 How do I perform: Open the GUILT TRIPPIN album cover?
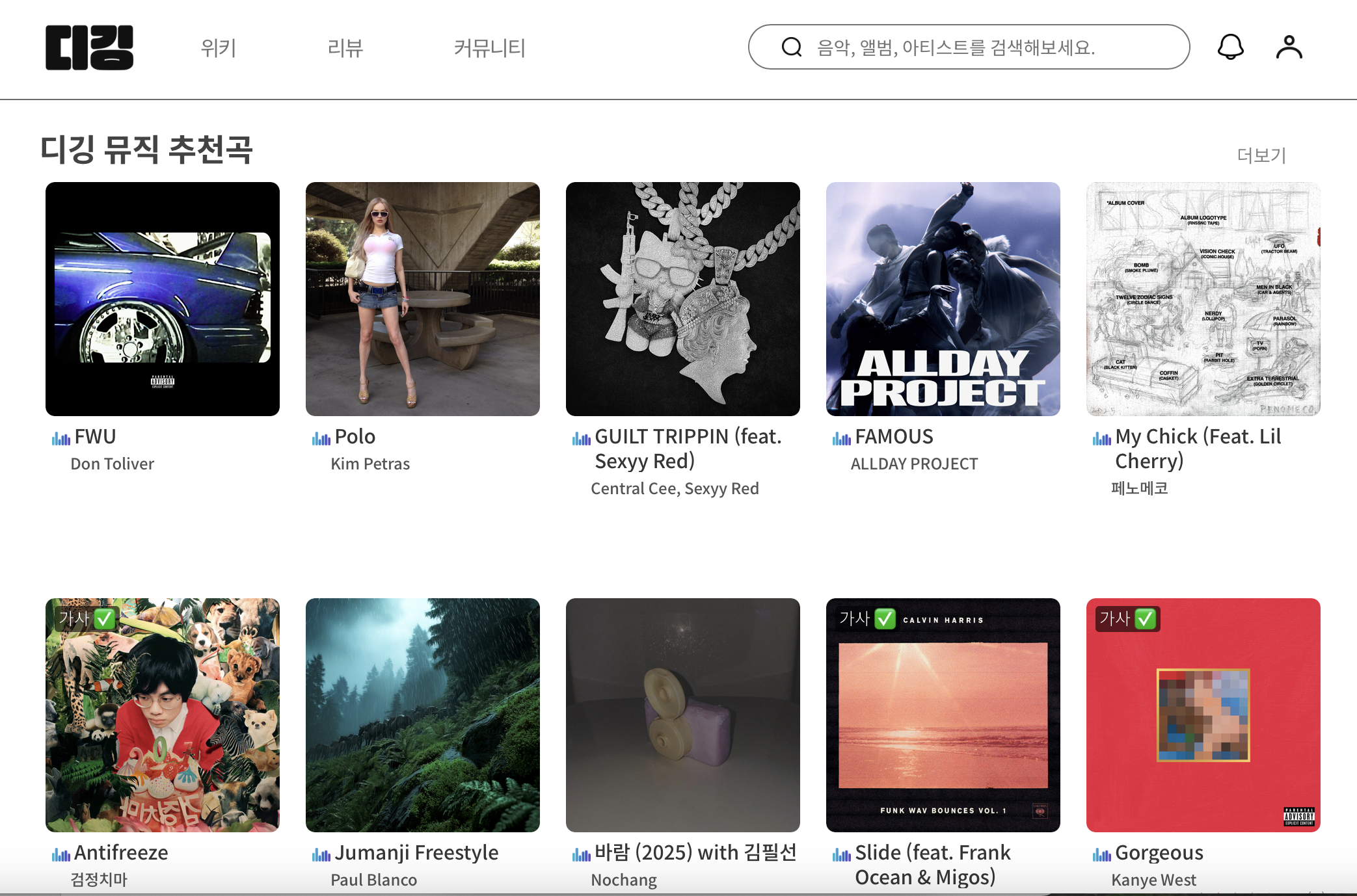pos(683,299)
